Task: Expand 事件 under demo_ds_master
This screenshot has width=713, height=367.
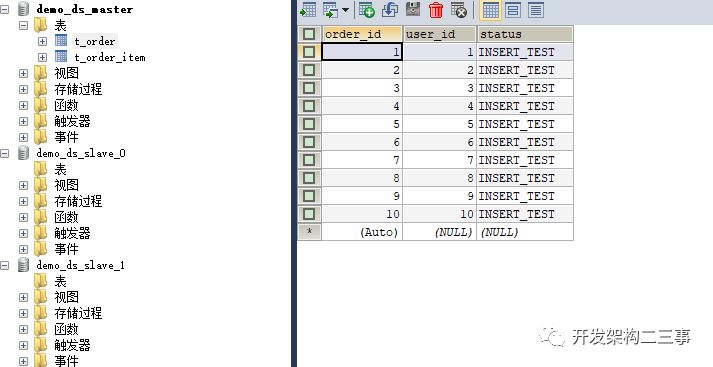Action: click(x=23, y=137)
